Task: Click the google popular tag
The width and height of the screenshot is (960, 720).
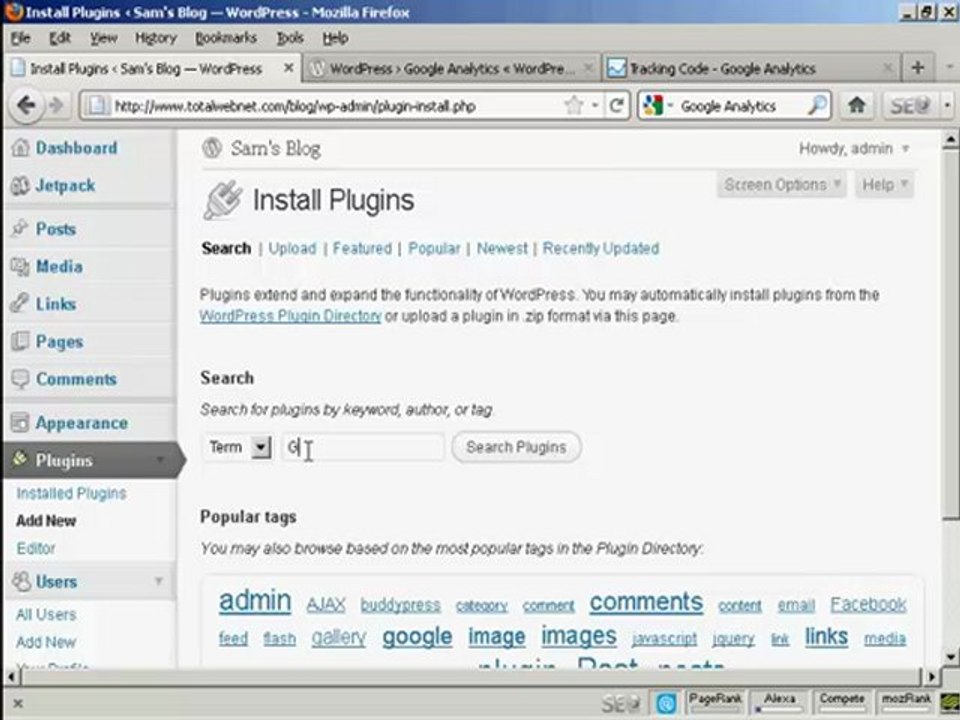Action: (417, 637)
